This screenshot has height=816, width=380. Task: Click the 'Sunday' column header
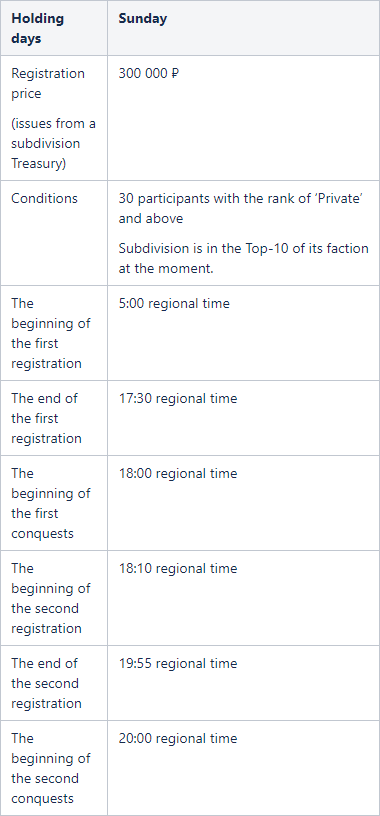[x=143, y=18]
